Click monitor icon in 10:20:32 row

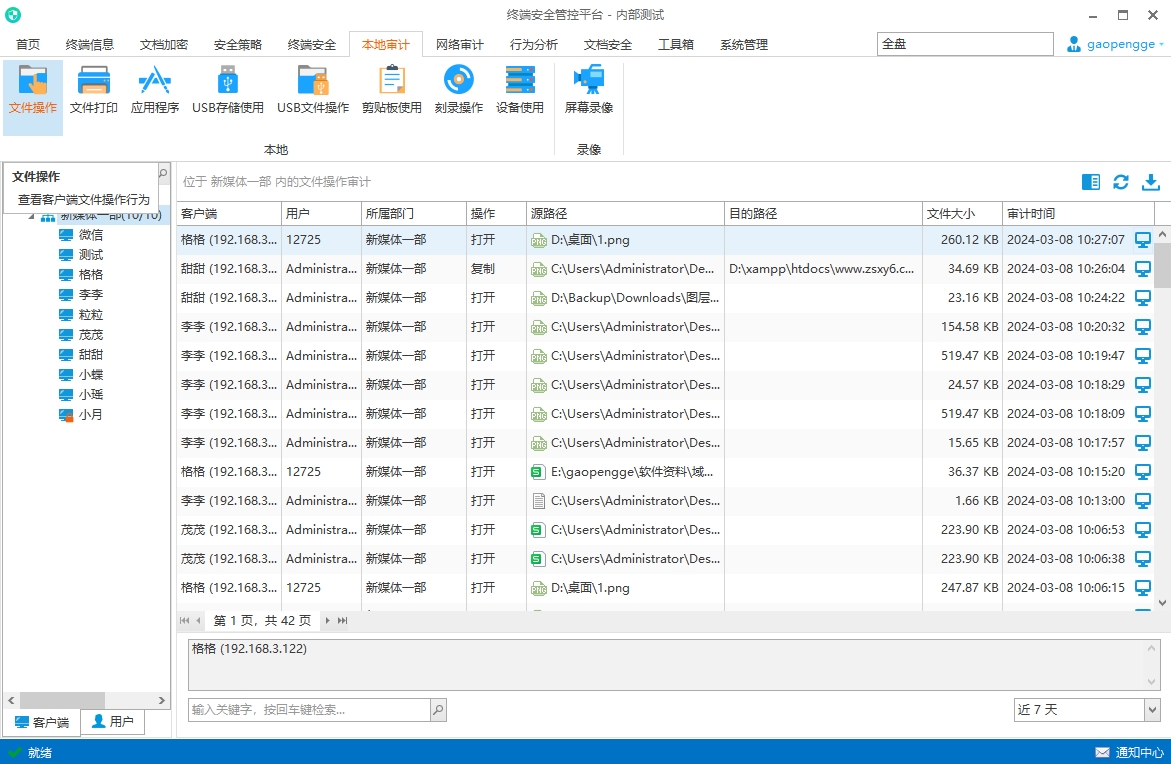1143,327
